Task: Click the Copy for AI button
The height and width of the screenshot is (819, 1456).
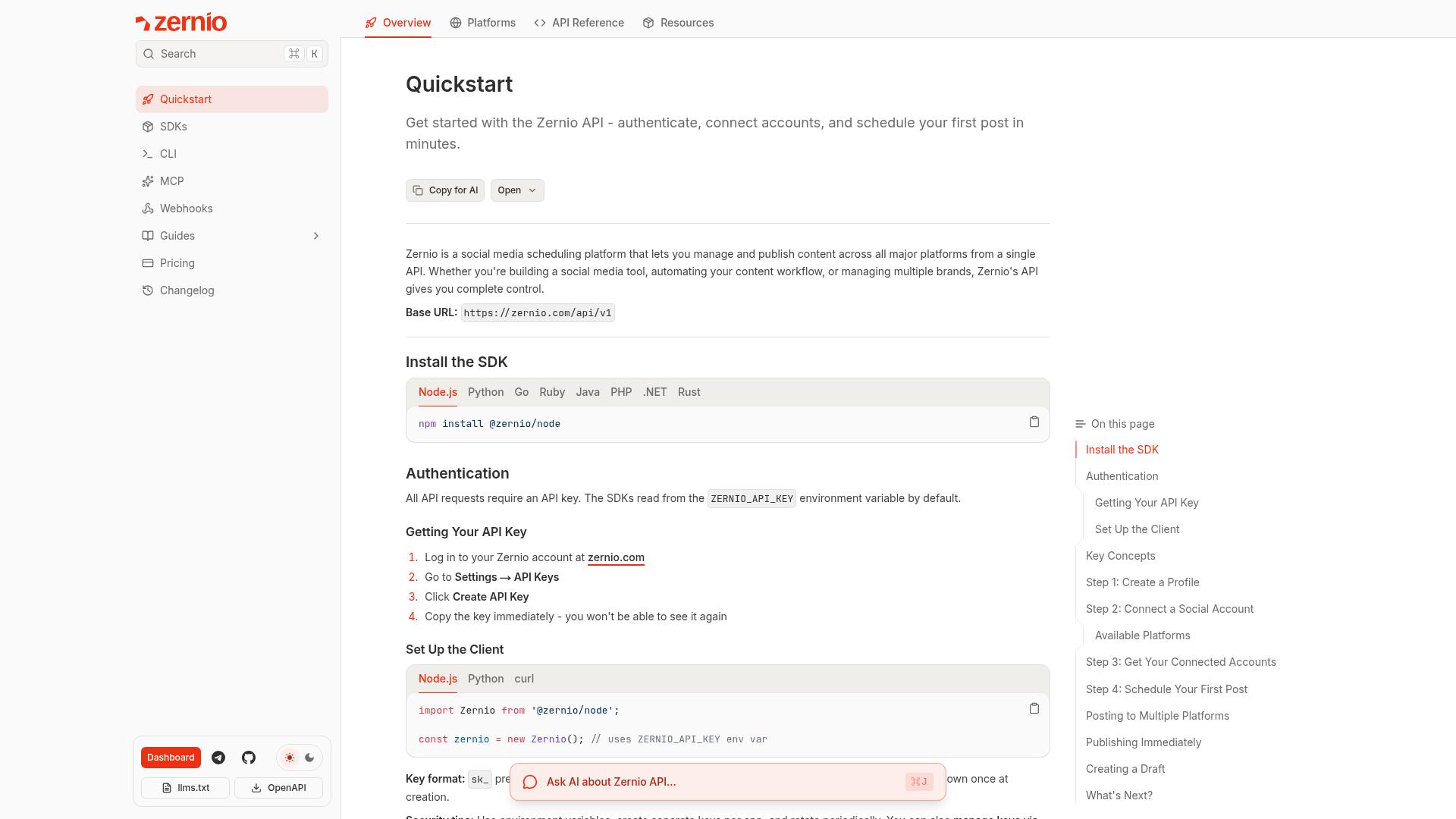Action: point(445,190)
